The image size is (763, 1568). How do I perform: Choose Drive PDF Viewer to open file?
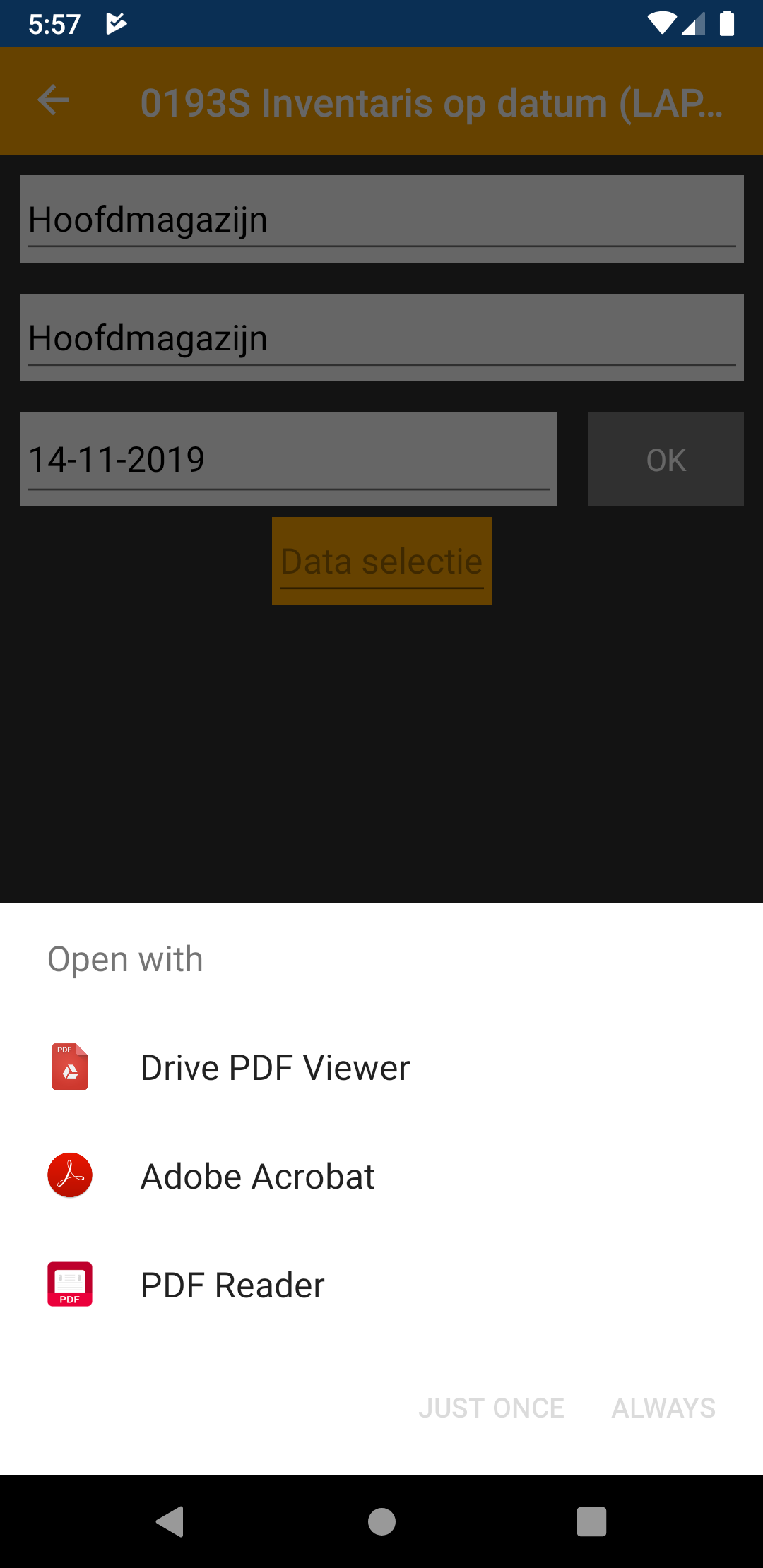(x=381, y=1067)
